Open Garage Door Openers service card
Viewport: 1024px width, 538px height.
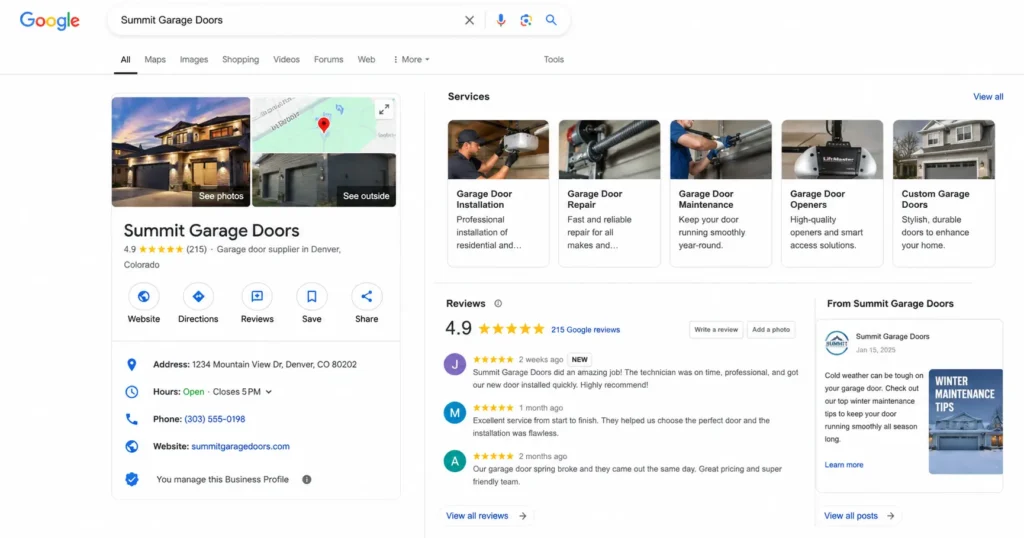point(832,193)
